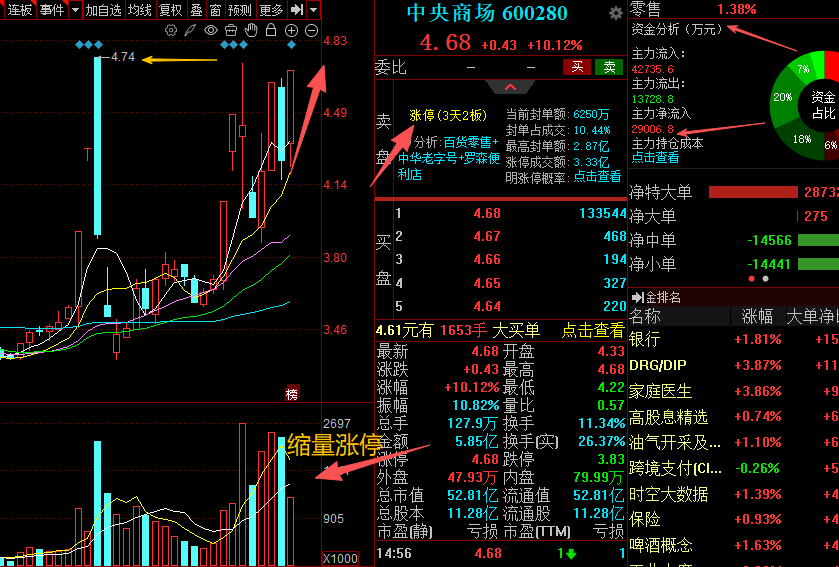Select the hand pan tool
Viewport: 839px width, 567px height.
[251, 30]
